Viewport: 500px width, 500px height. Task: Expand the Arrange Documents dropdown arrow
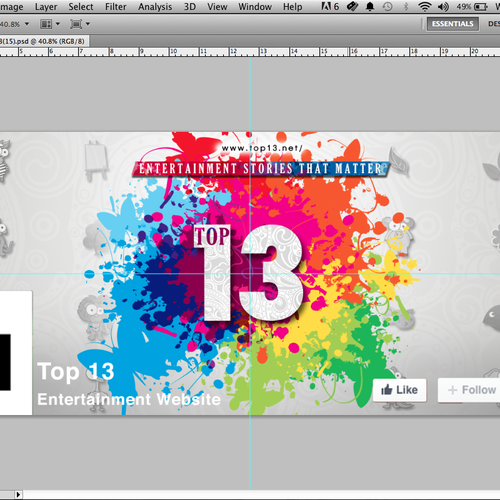(x=58, y=24)
